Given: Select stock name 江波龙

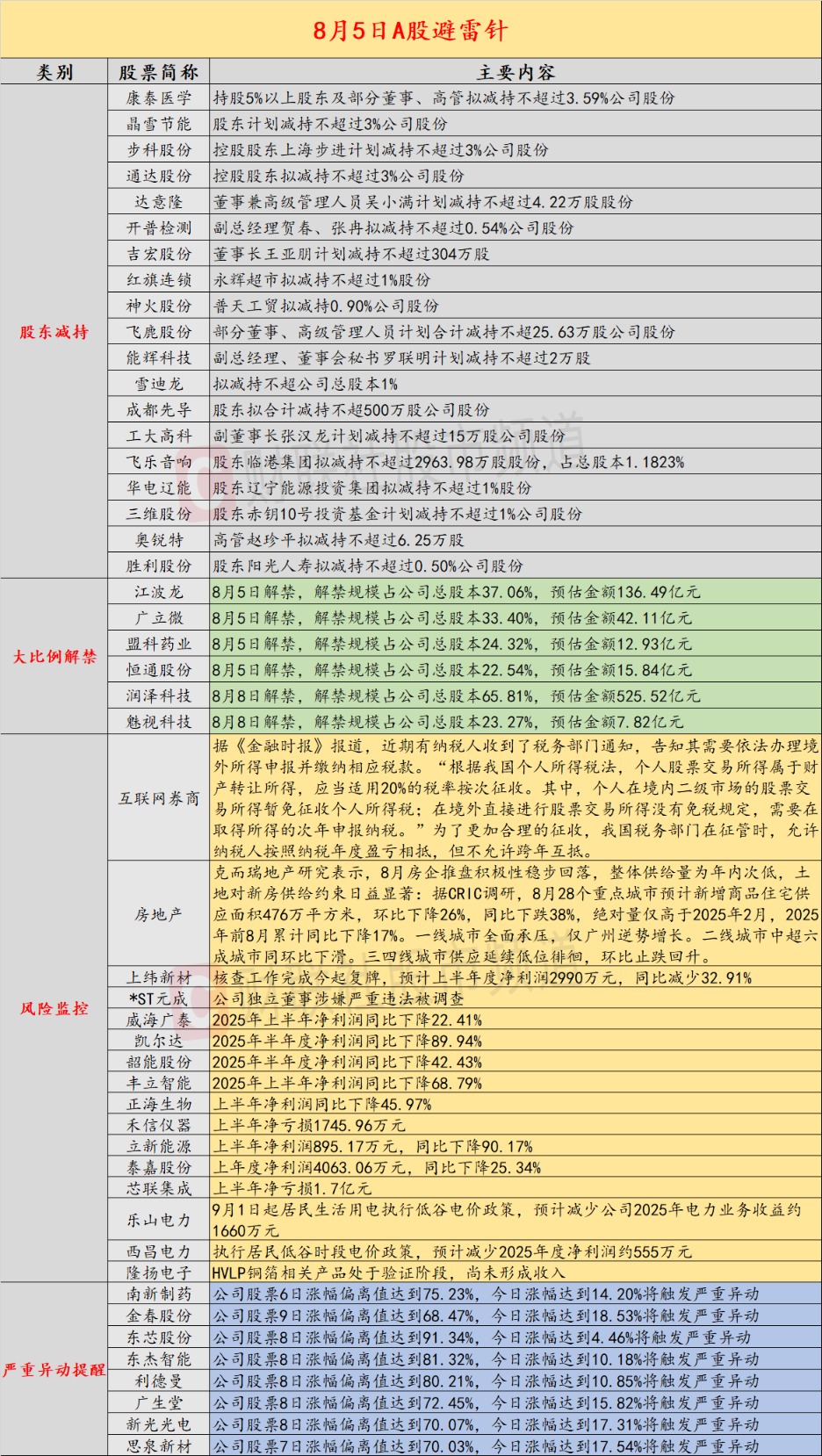Looking at the screenshot, I should coord(159,592).
